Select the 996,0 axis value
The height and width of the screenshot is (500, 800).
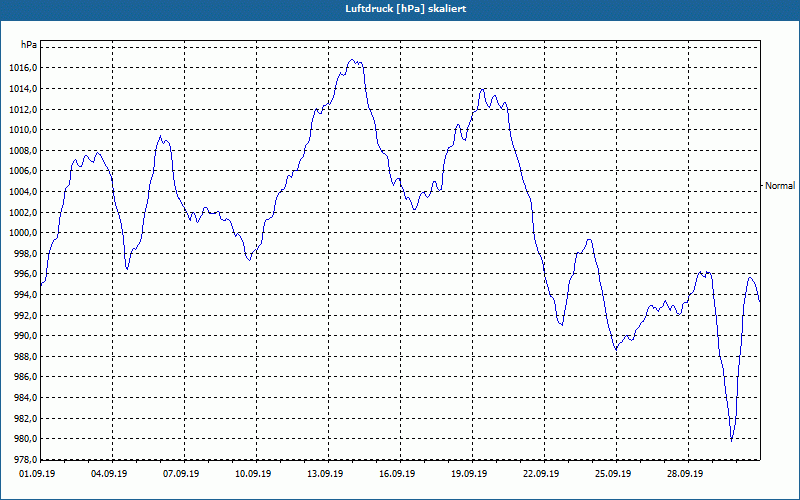tap(28, 274)
